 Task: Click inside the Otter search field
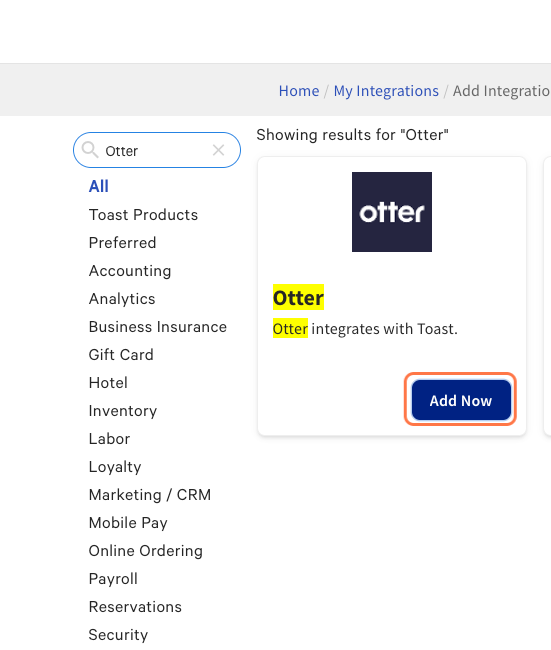pyautogui.click(x=157, y=150)
